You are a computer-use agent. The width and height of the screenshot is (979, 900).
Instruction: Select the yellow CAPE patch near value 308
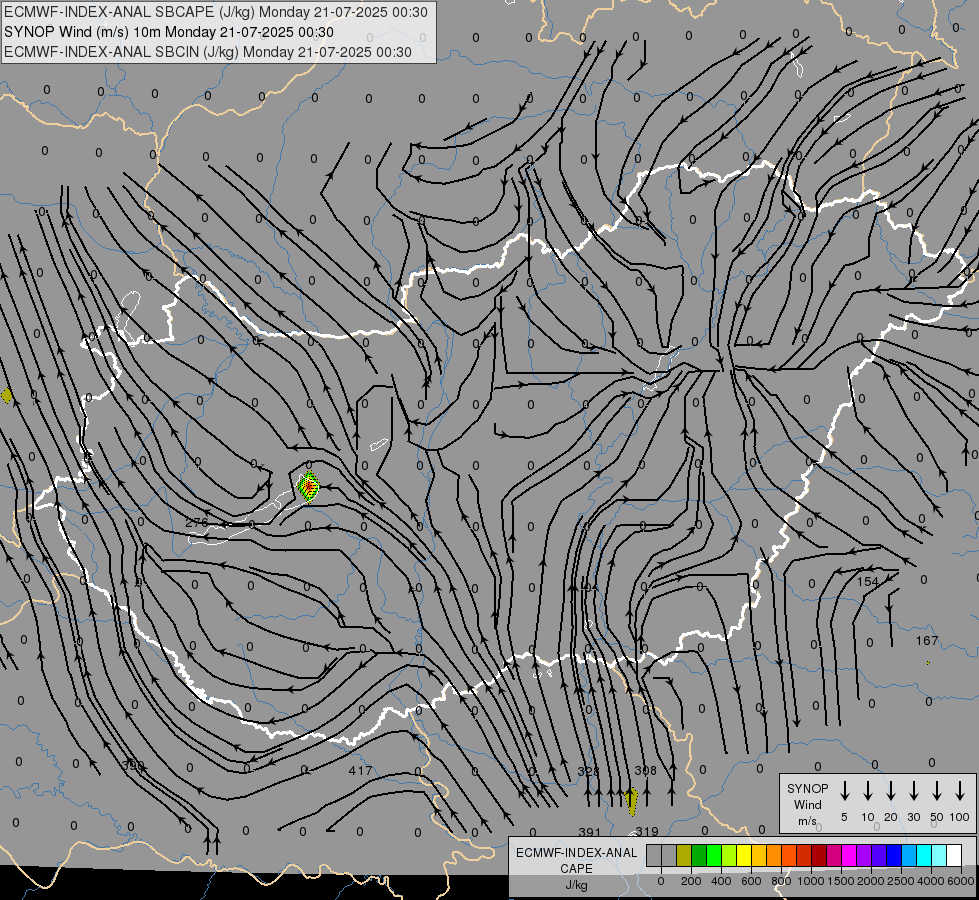point(631,802)
